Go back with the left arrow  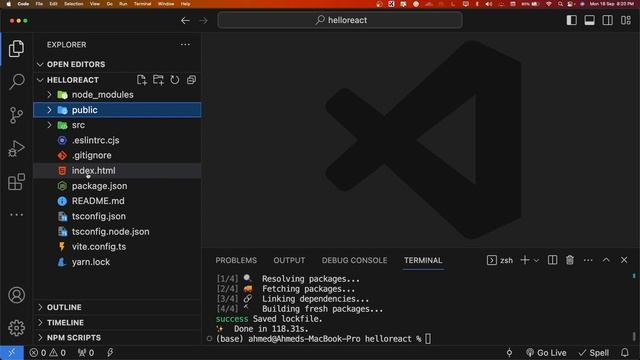click(x=185, y=20)
